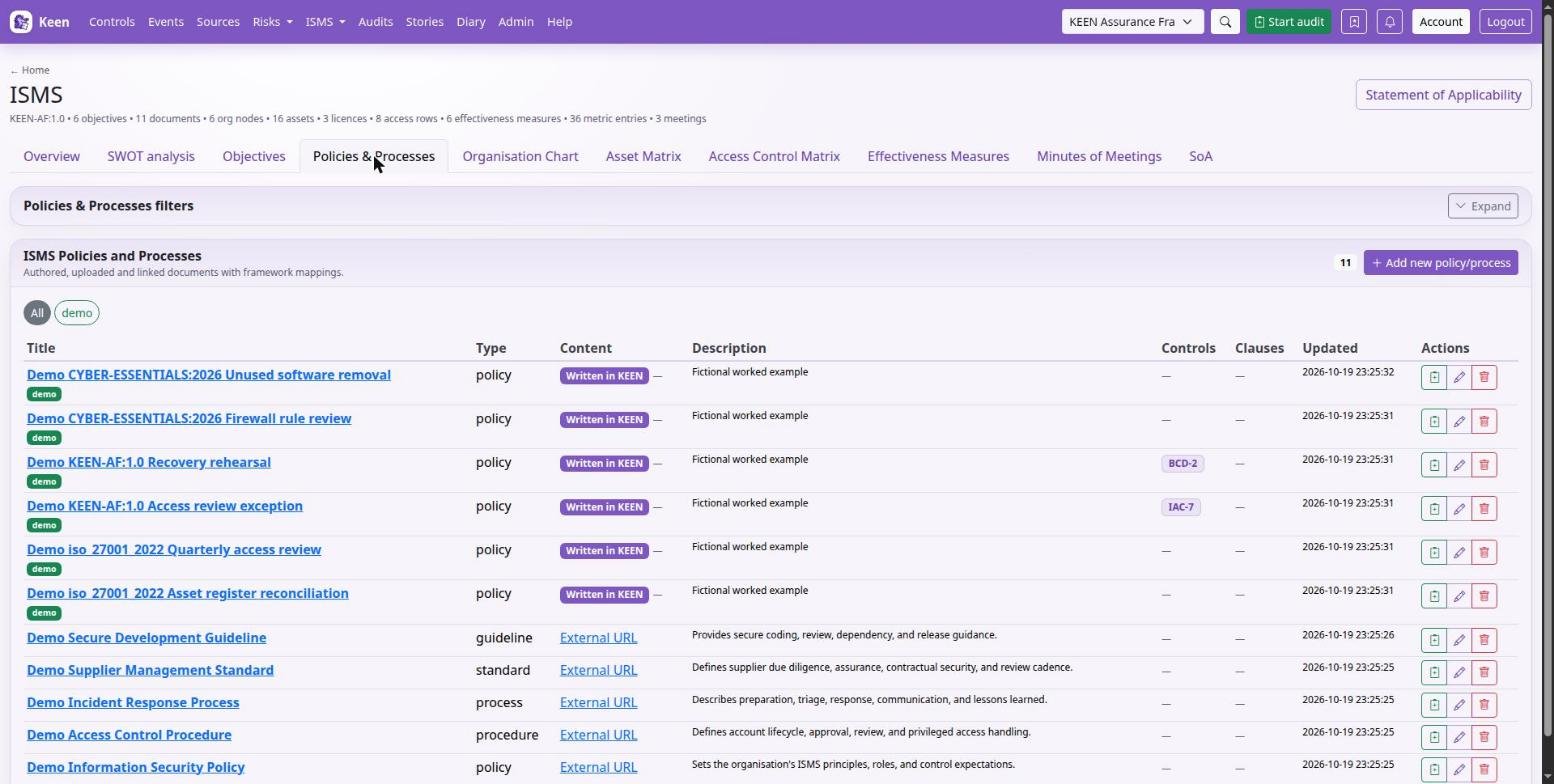Edit Demo Access review exception row
Screen dimensions: 1554x784
[x=1459, y=508]
